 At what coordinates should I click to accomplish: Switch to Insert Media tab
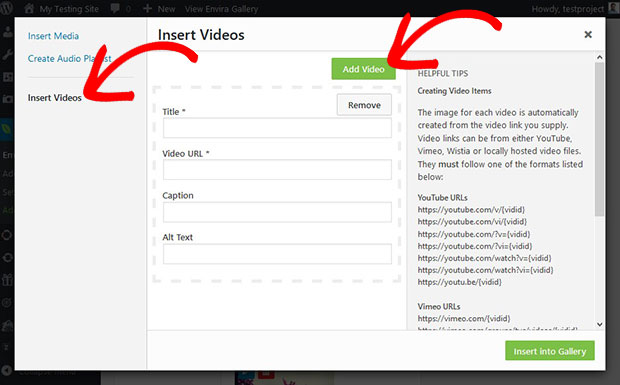pyautogui.click(x=53, y=36)
